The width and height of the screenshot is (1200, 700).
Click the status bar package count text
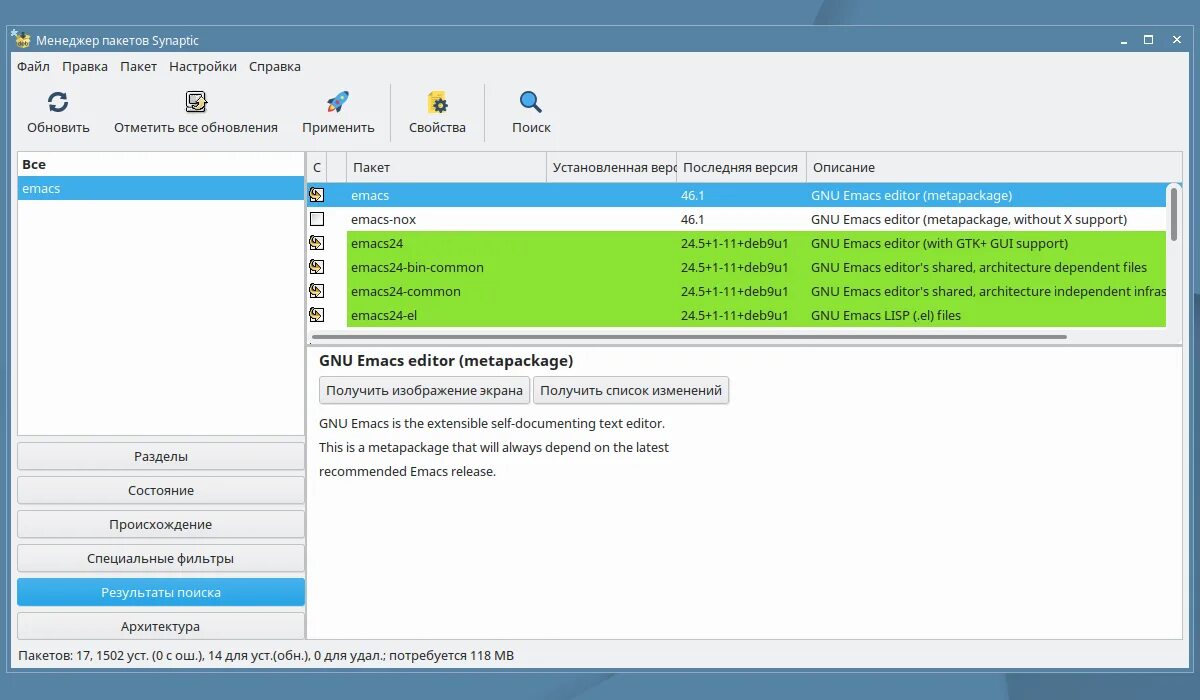click(266, 656)
